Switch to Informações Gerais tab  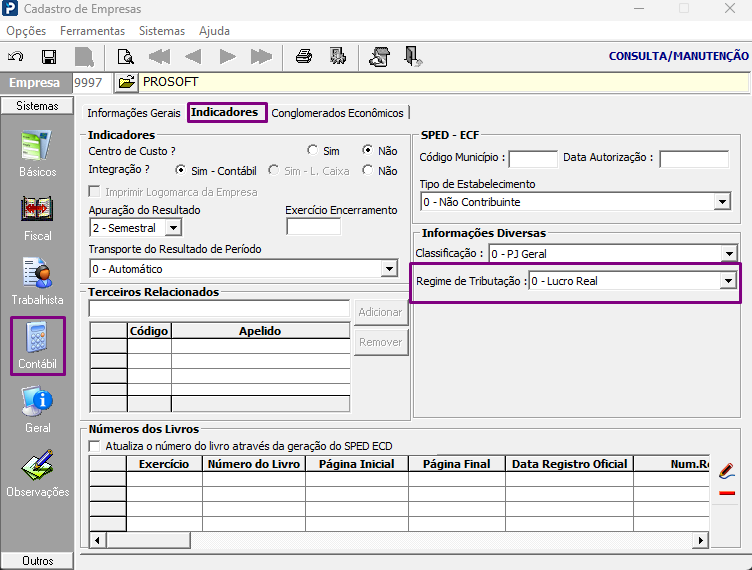click(133, 113)
